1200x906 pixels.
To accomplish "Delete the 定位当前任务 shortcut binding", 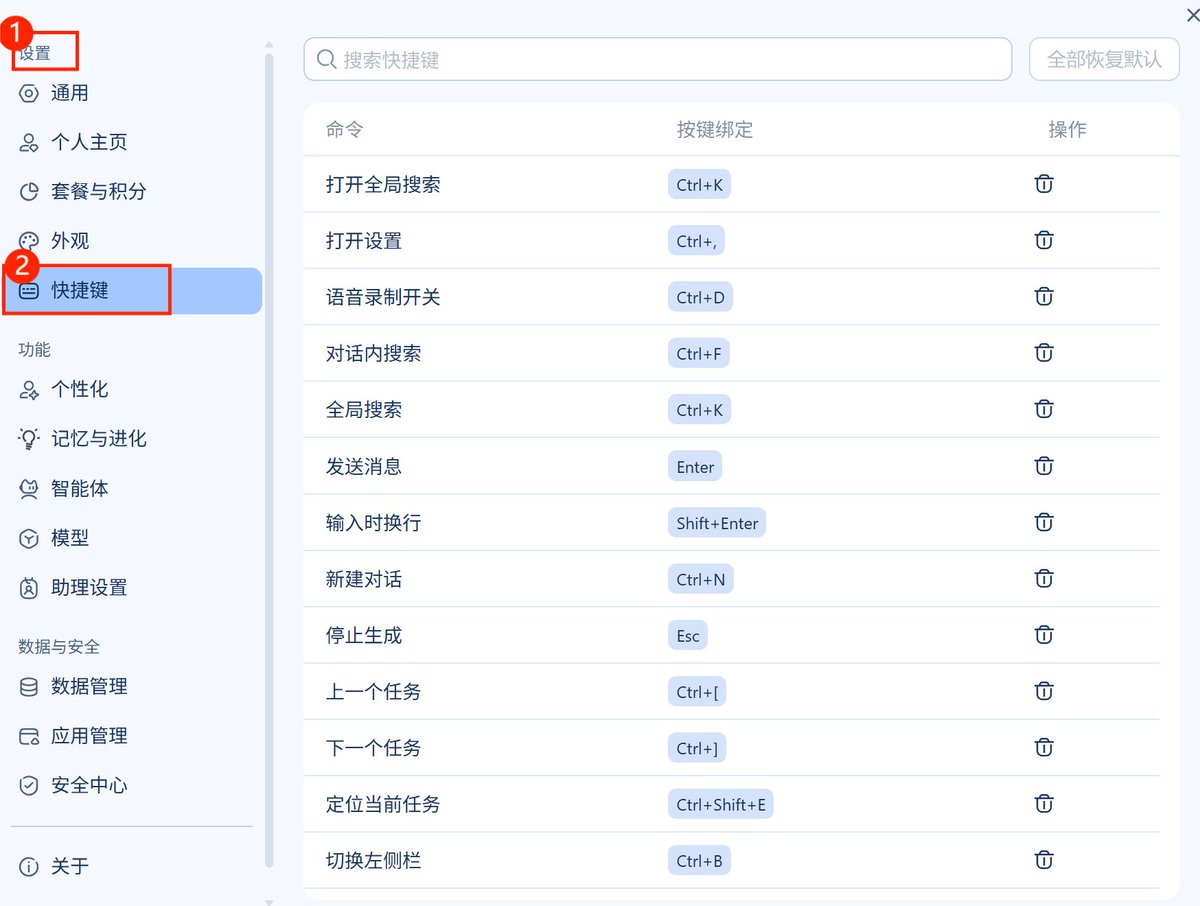I will pos(1044,804).
